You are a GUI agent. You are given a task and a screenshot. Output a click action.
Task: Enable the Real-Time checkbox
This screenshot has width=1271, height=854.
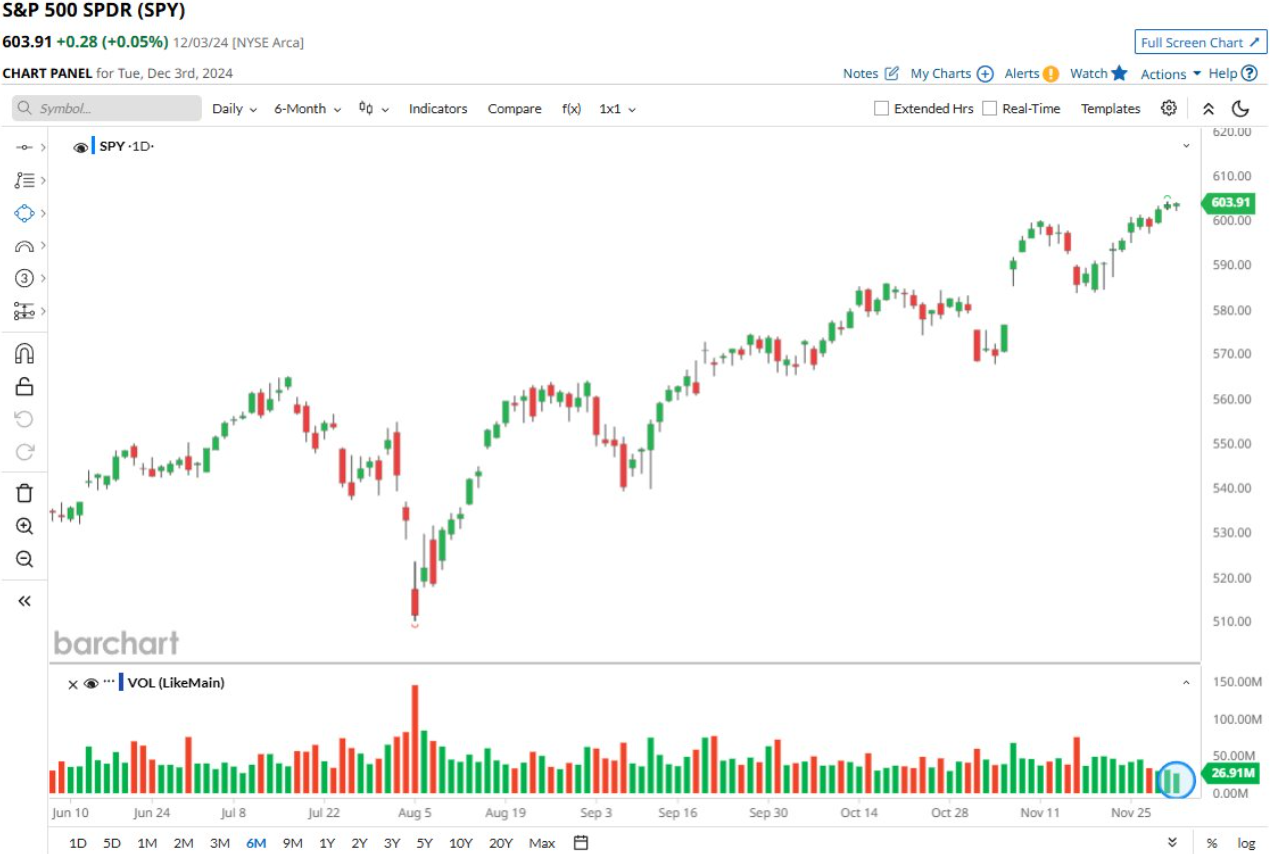click(x=989, y=108)
